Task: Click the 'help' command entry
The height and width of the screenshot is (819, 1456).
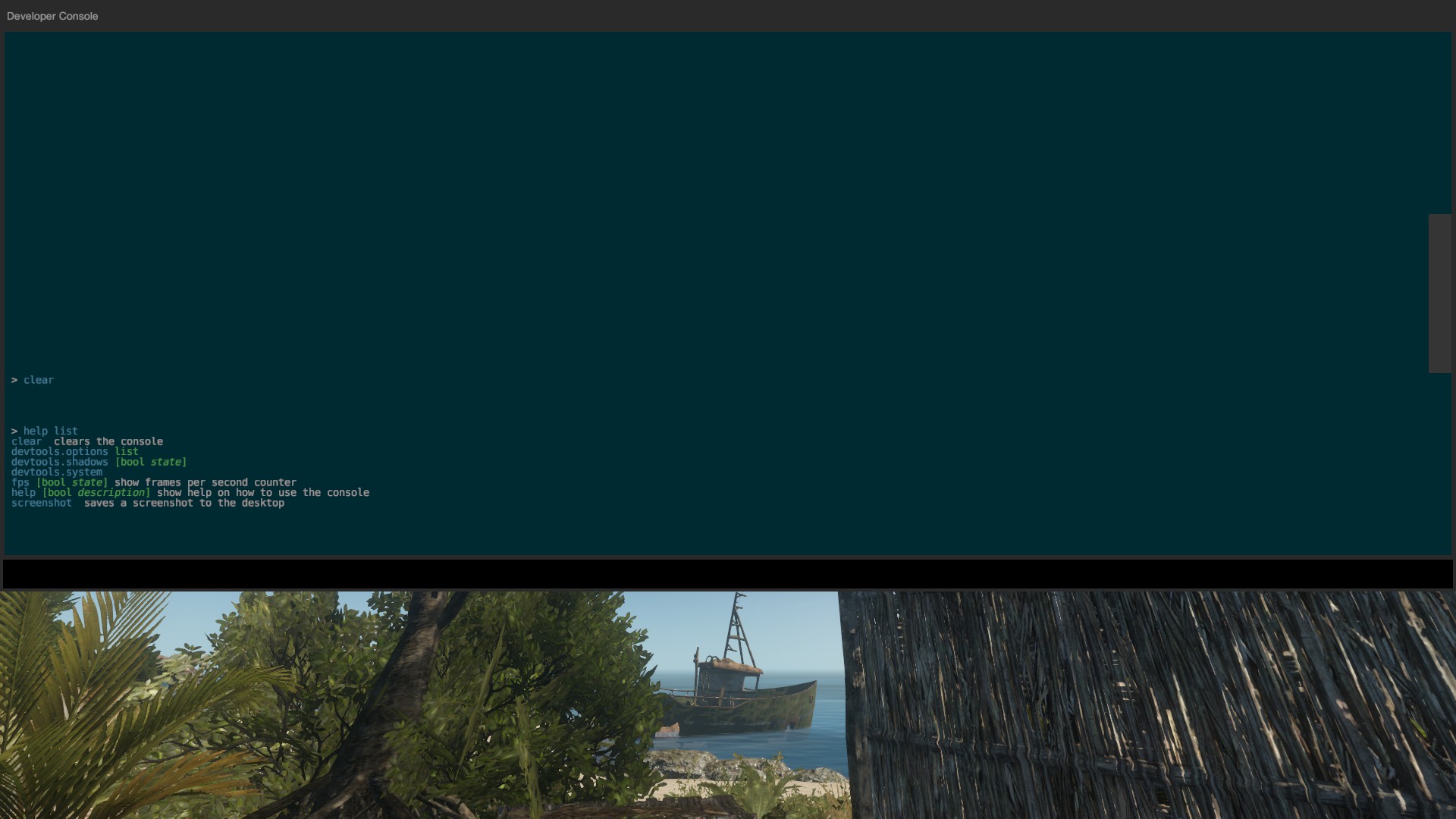Action: (22, 492)
